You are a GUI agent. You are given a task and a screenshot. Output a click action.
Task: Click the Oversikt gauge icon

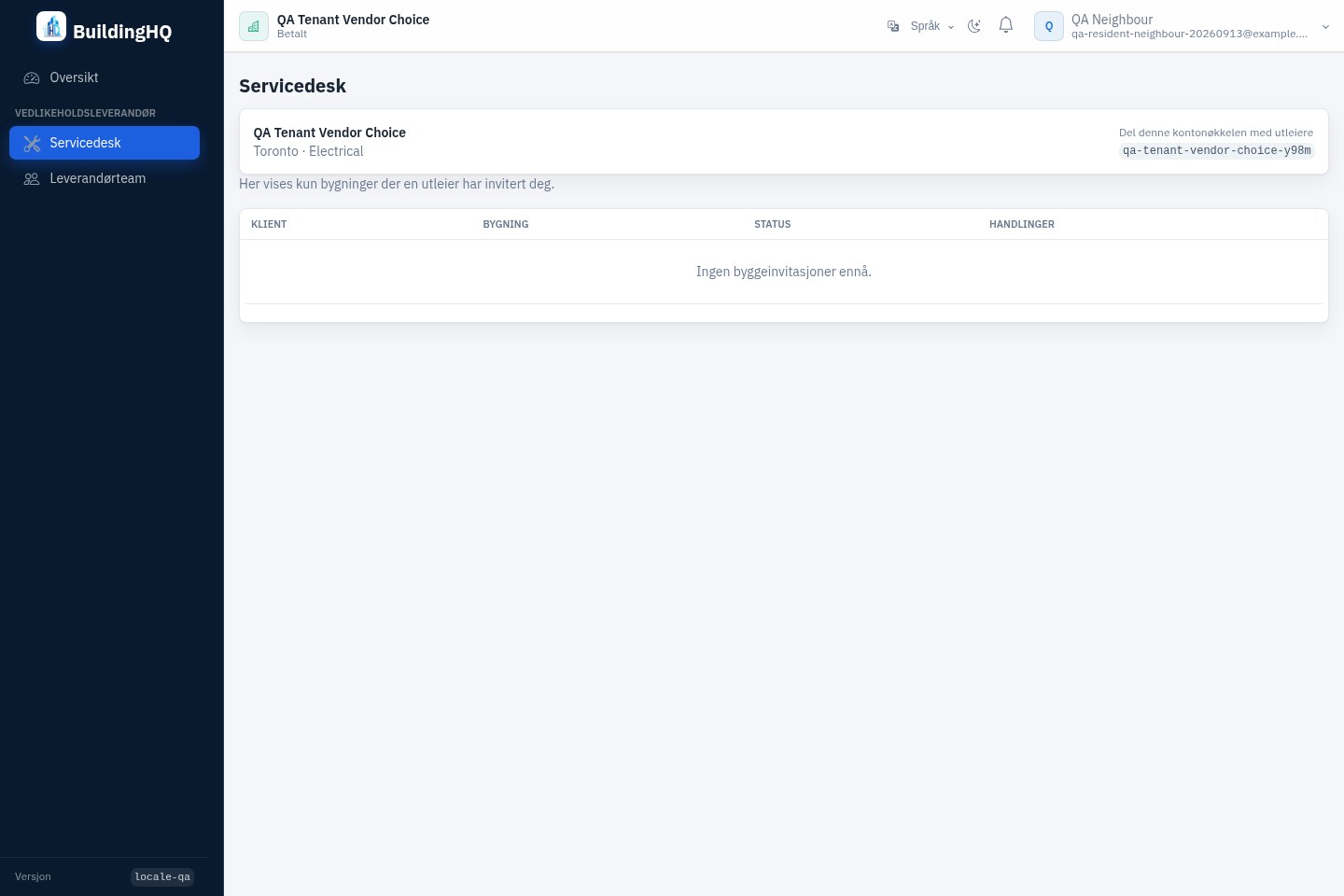point(32,78)
